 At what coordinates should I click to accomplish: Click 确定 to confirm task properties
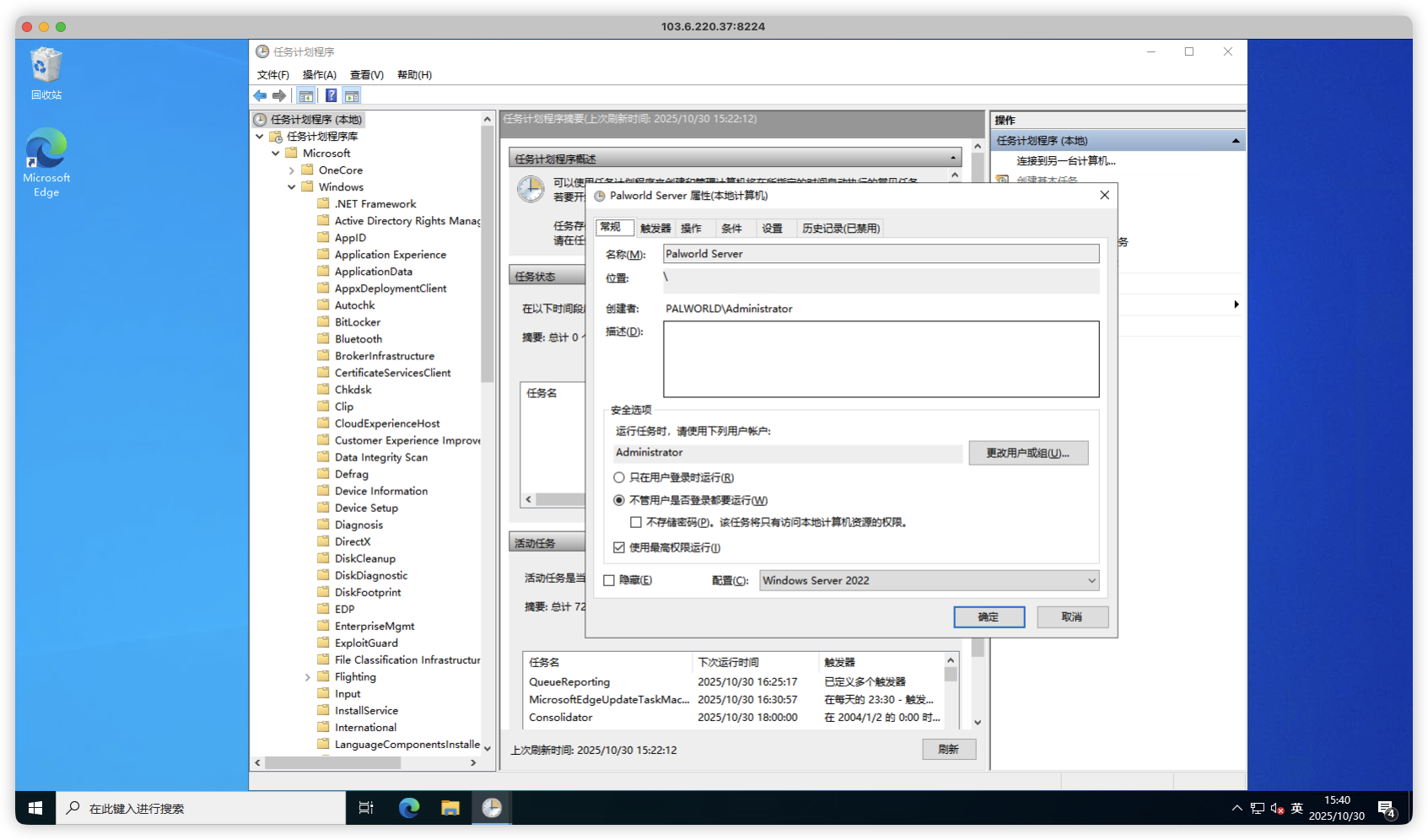coord(989,617)
